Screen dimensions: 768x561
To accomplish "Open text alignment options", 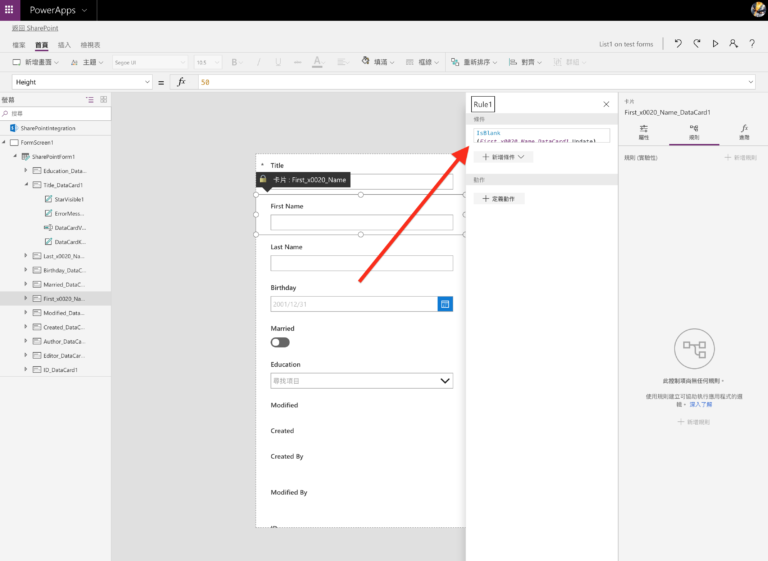I will 343,62.
